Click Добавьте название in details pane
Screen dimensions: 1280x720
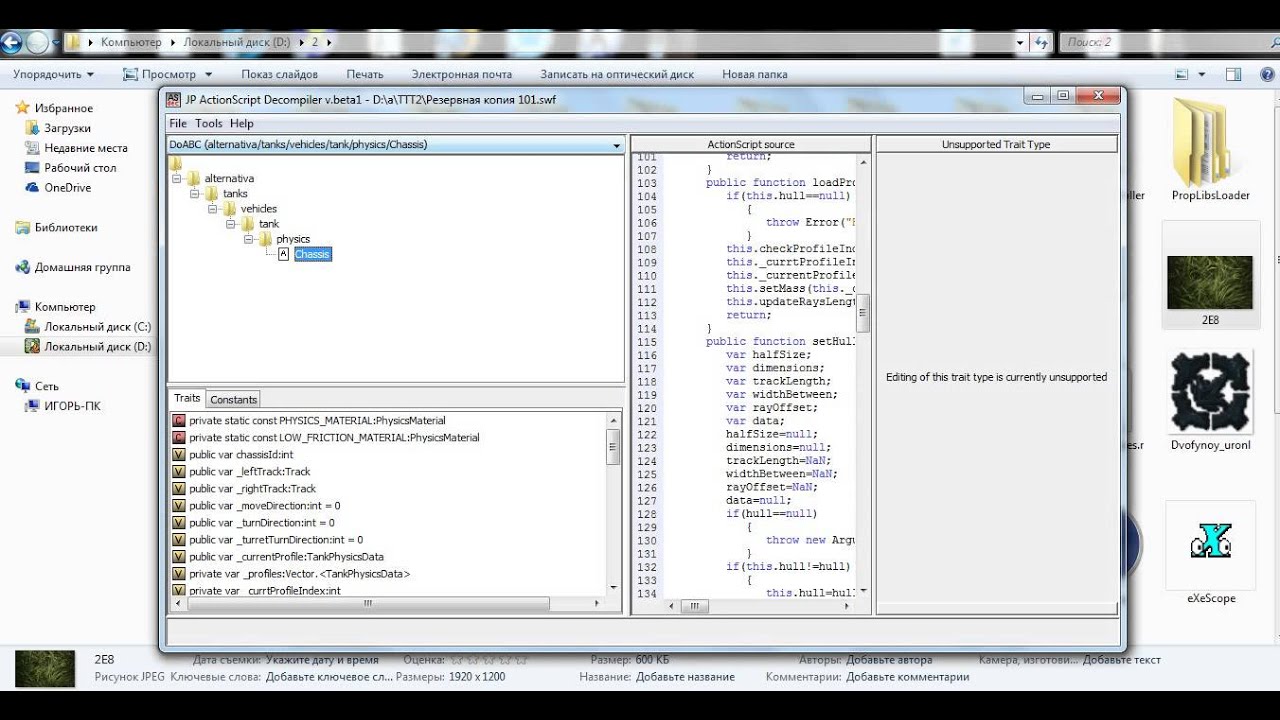click(685, 677)
